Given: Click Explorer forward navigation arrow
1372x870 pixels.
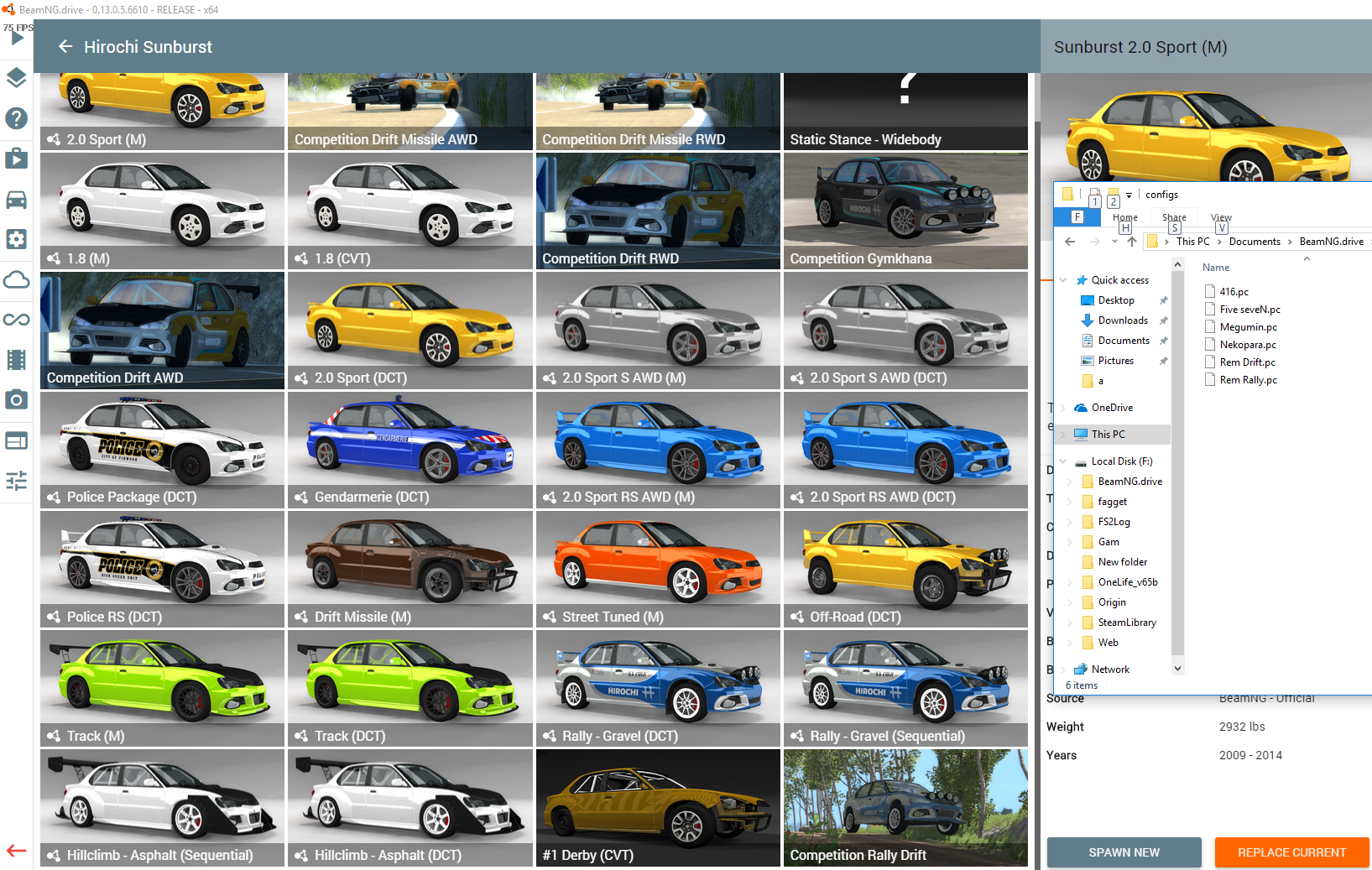Looking at the screenshot, I should click(x=1094, y=242).
